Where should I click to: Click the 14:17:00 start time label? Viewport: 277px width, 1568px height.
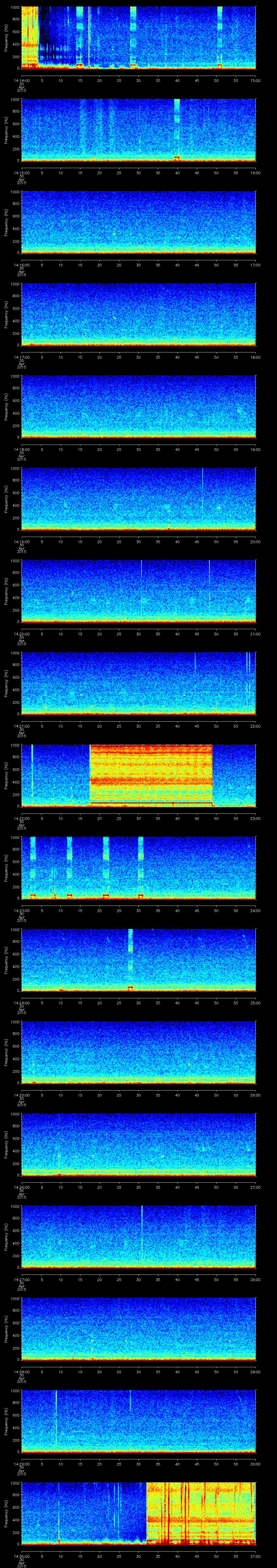pos(21,357)
